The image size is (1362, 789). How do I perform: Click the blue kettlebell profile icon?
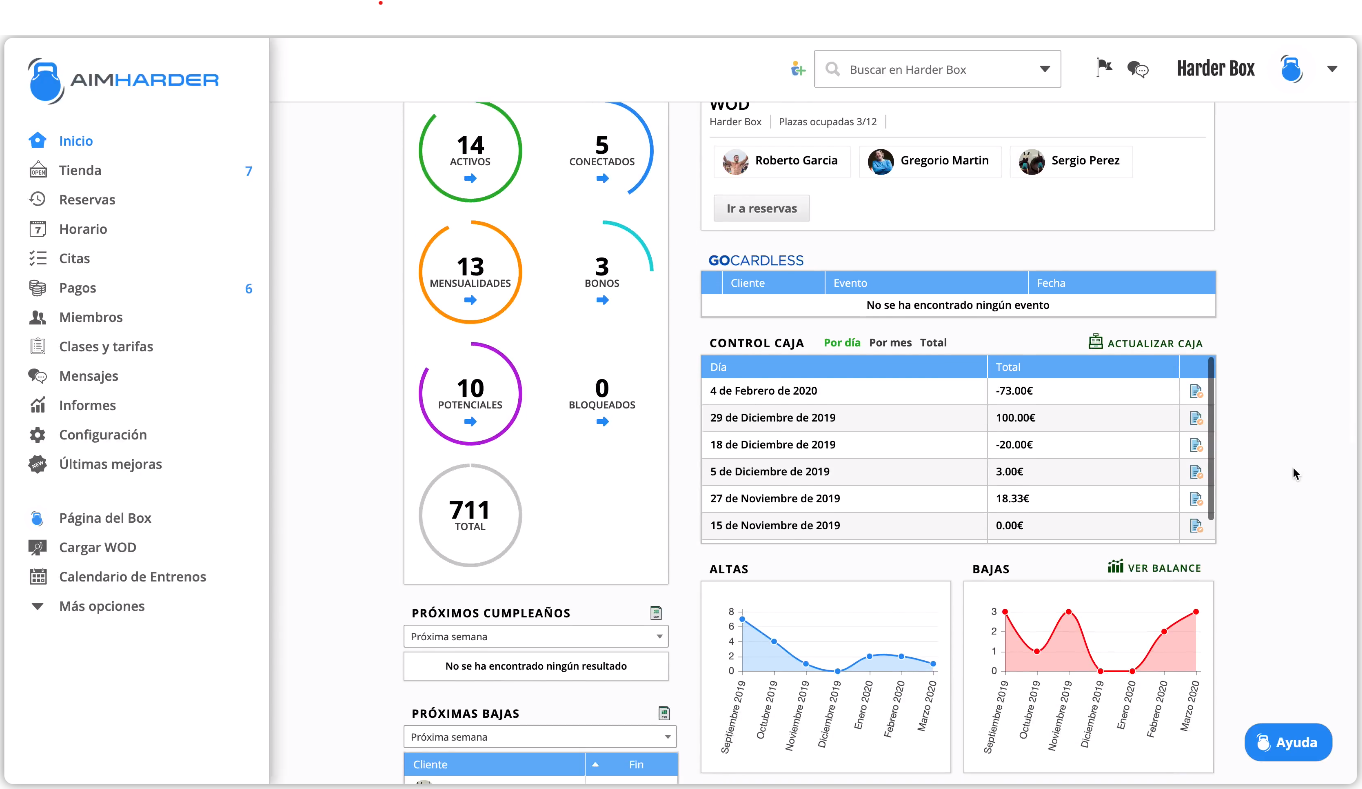pos(1290,68)
